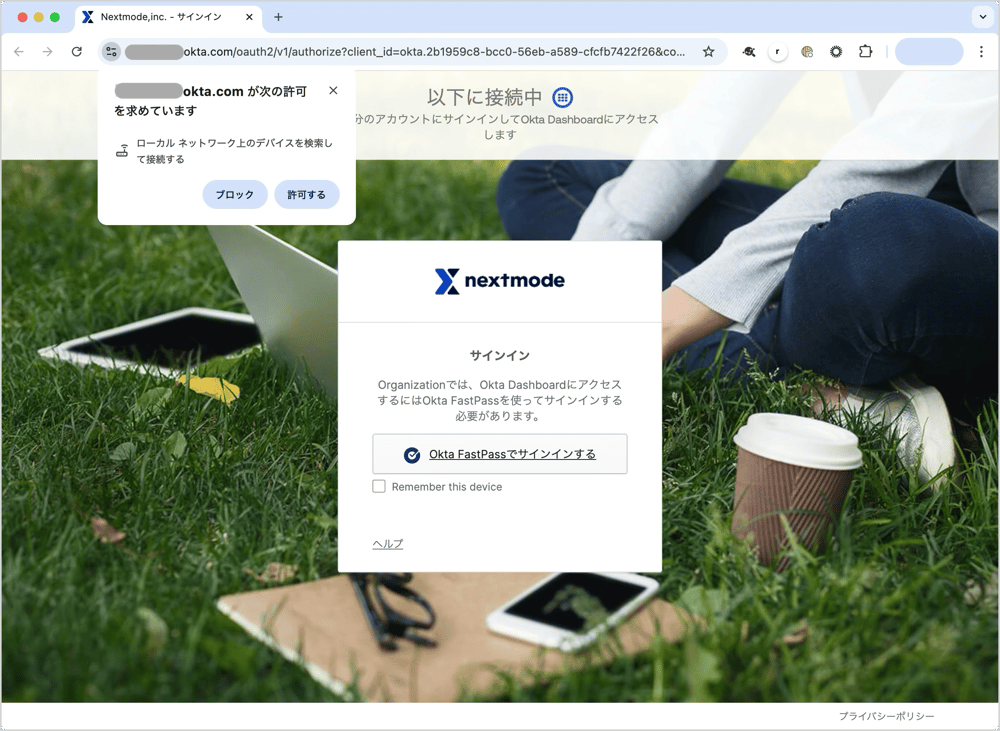Image resolution: width=1000 pixels, height=731 pixels.
Task: Click the browser forward arrow
Action: click(48, 52)
